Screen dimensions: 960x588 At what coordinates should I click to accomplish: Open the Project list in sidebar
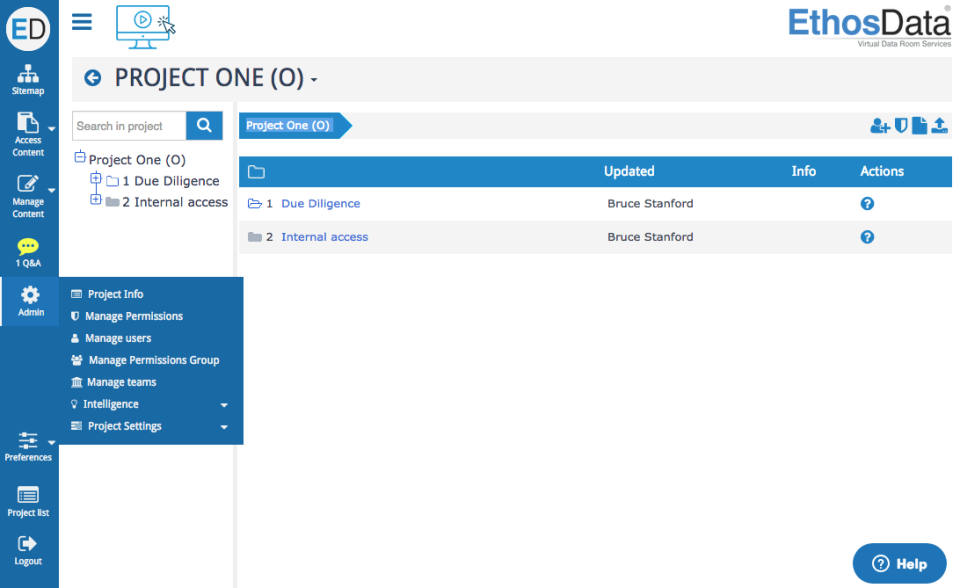[x=28, y=502]
